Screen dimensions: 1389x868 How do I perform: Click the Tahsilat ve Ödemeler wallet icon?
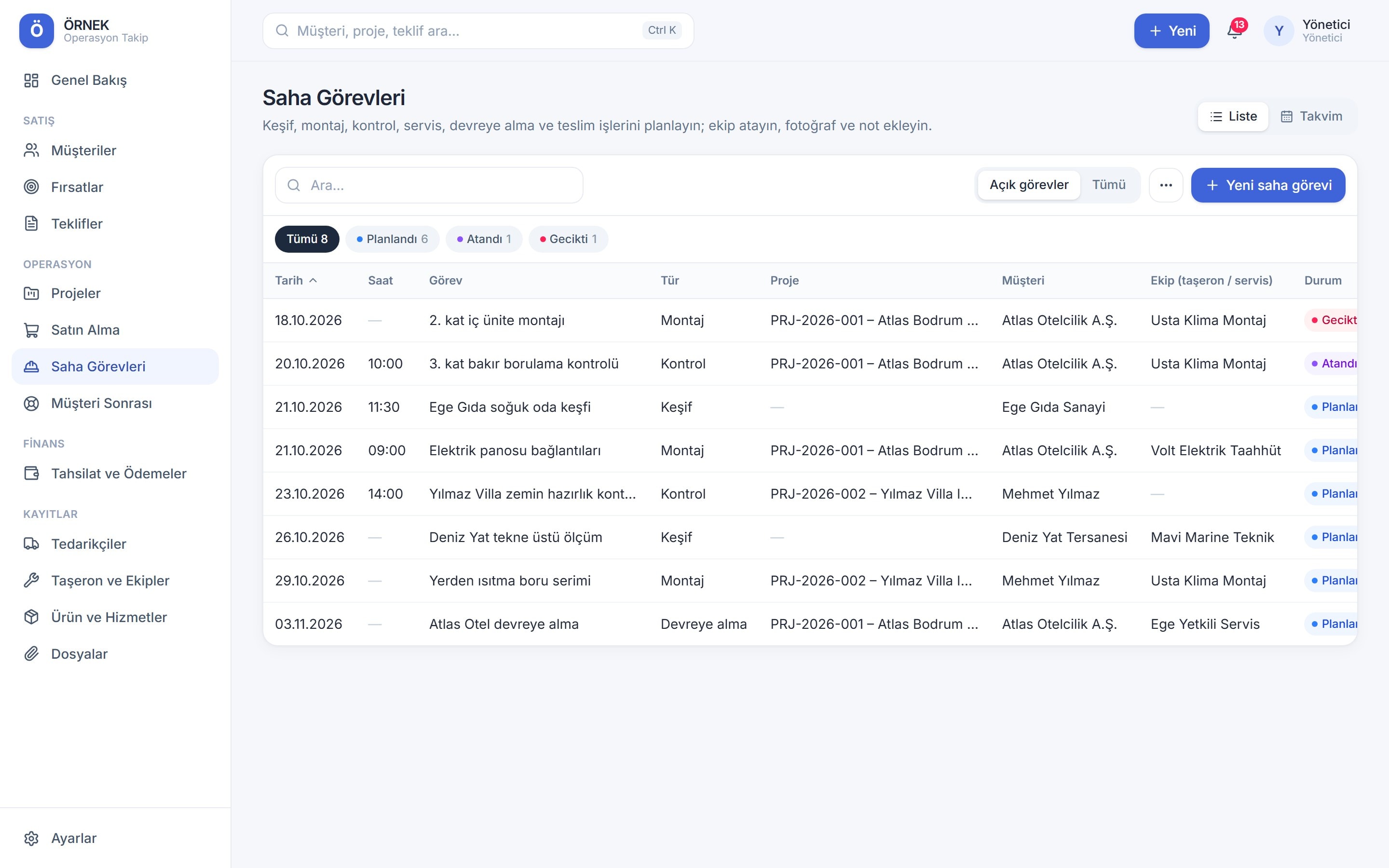[31, 474]
